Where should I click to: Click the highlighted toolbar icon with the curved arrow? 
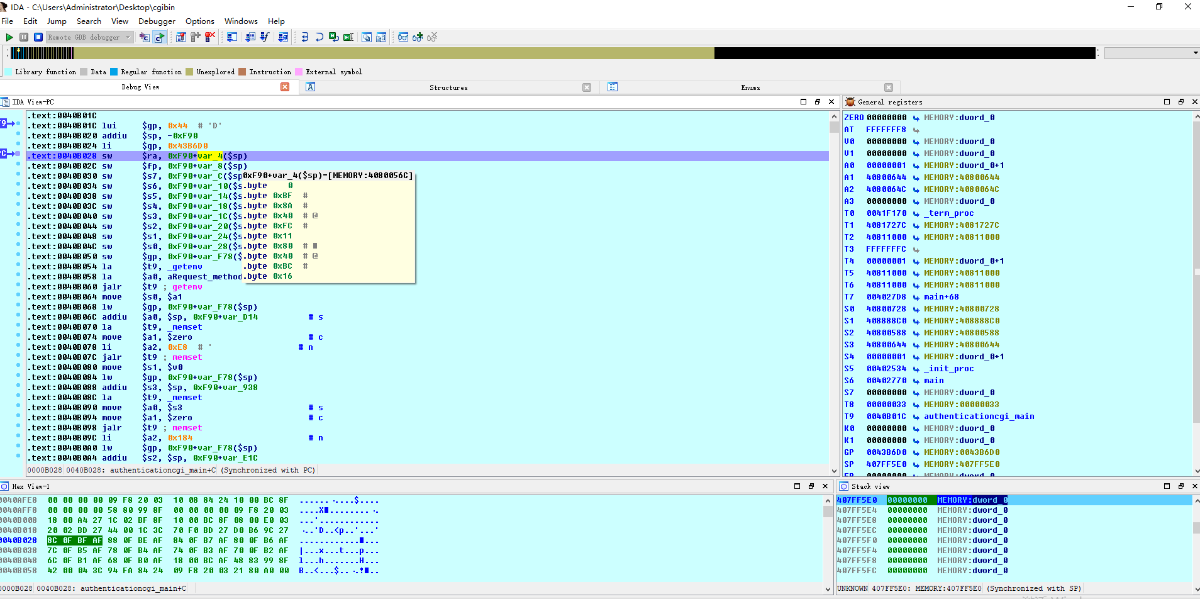pyautogui.click(x=159, y=37)
